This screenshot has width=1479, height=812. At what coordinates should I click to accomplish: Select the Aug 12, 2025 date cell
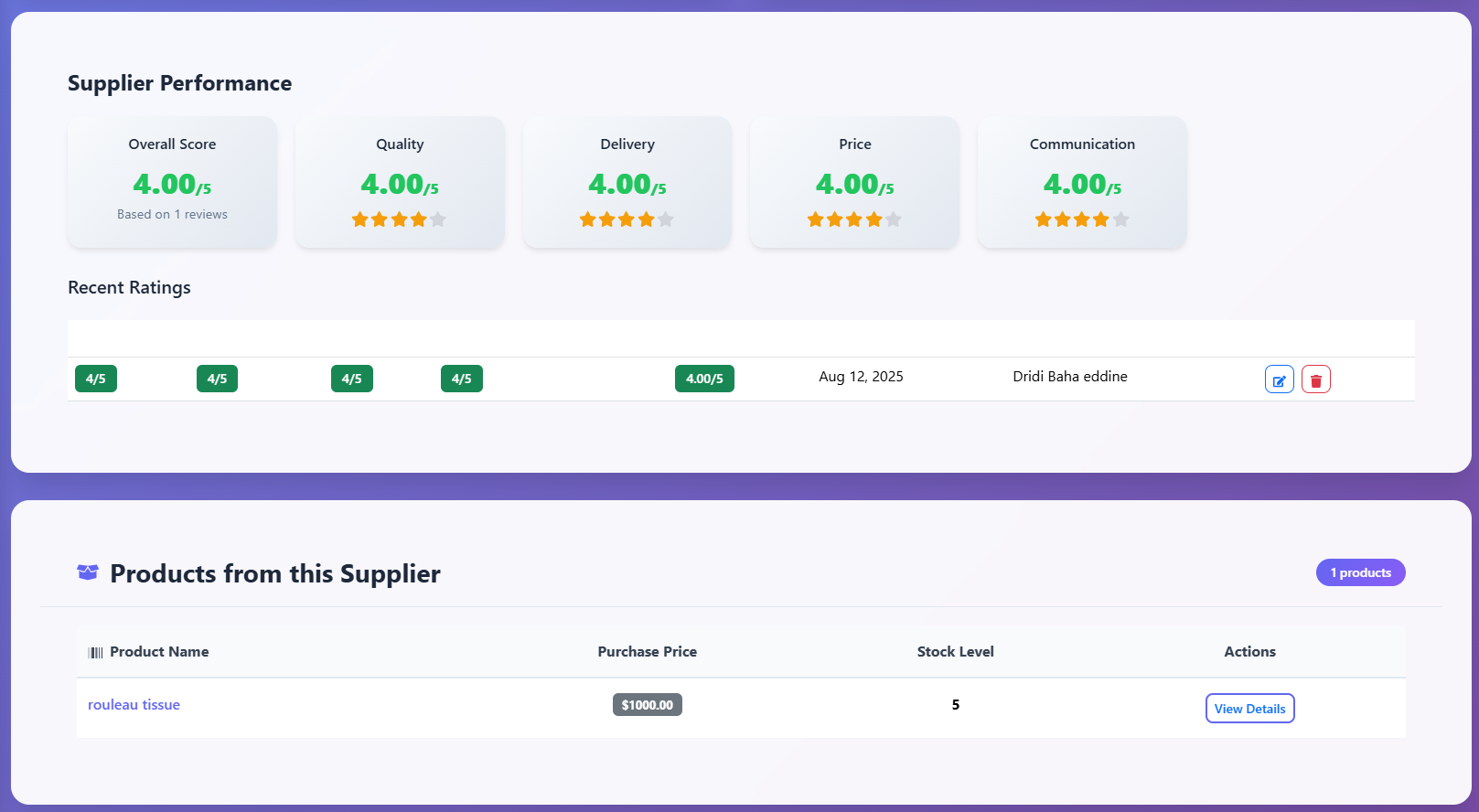pyautogui.click(x=861, y=377)
